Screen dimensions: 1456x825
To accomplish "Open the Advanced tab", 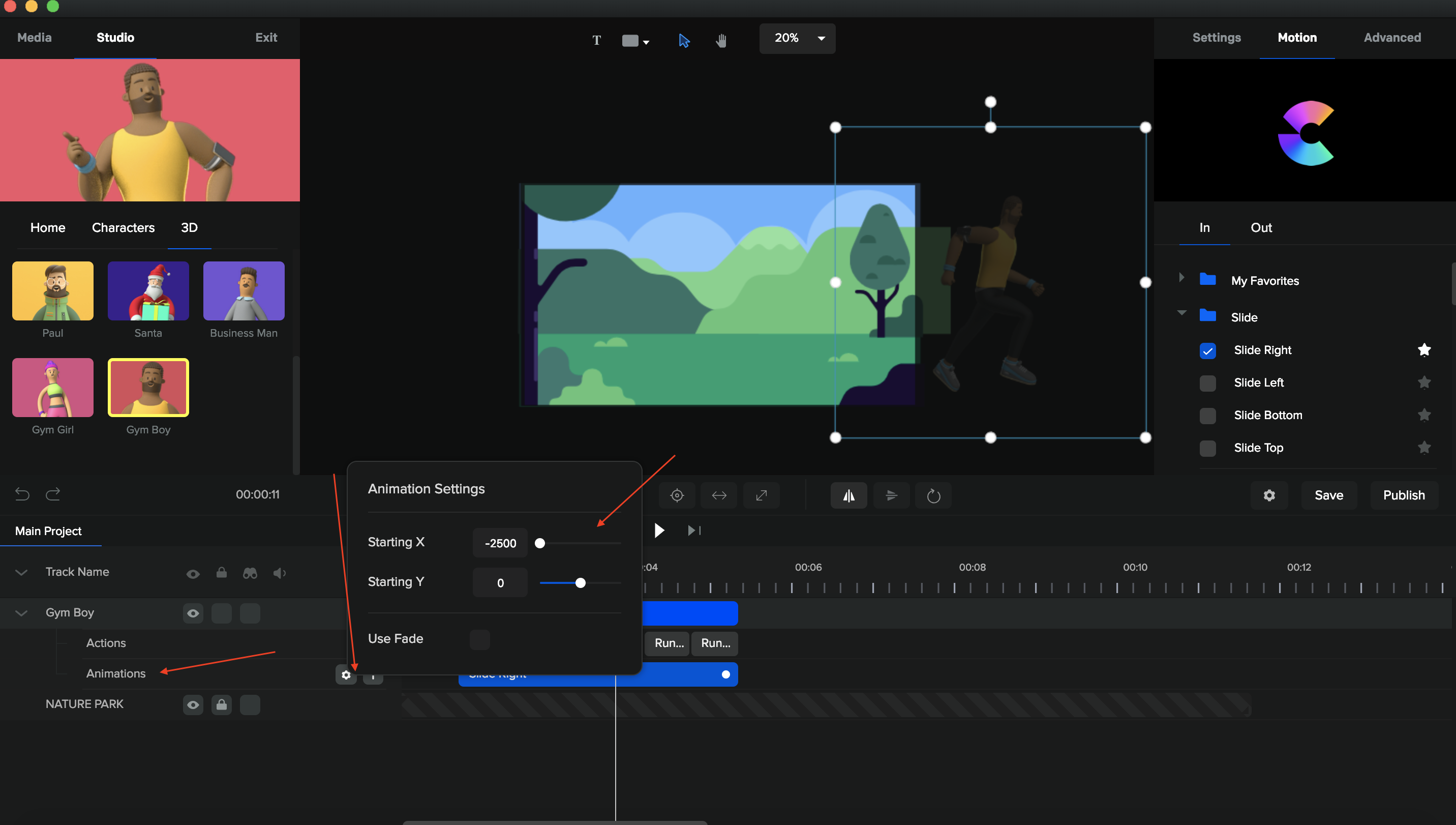I will click(1392, 38).
